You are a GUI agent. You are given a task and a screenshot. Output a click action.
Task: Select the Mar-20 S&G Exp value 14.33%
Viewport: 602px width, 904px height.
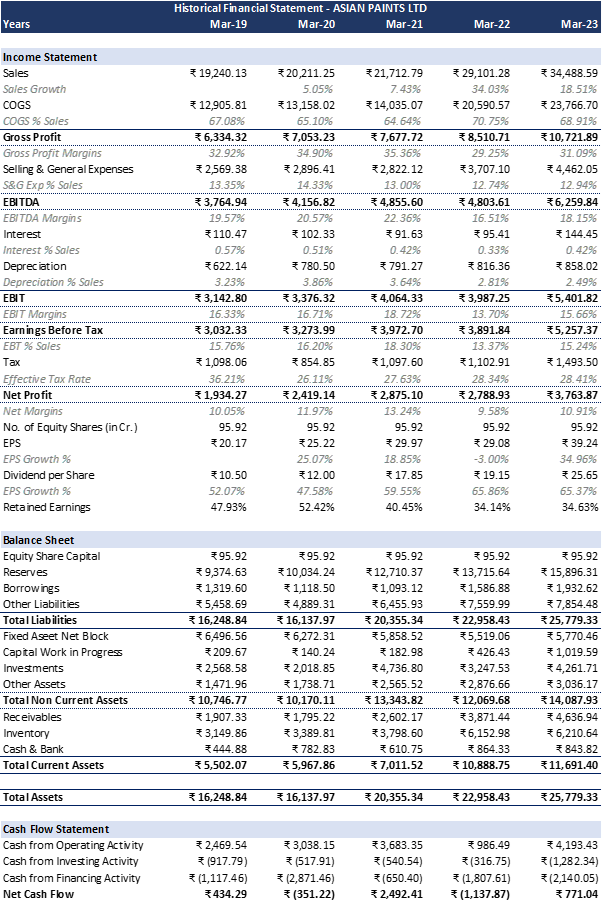(x=315, y=185)
